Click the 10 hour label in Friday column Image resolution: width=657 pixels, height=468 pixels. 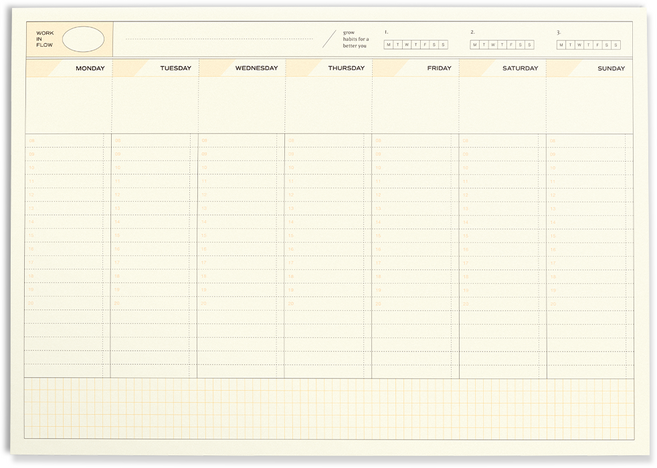[378, 168]
